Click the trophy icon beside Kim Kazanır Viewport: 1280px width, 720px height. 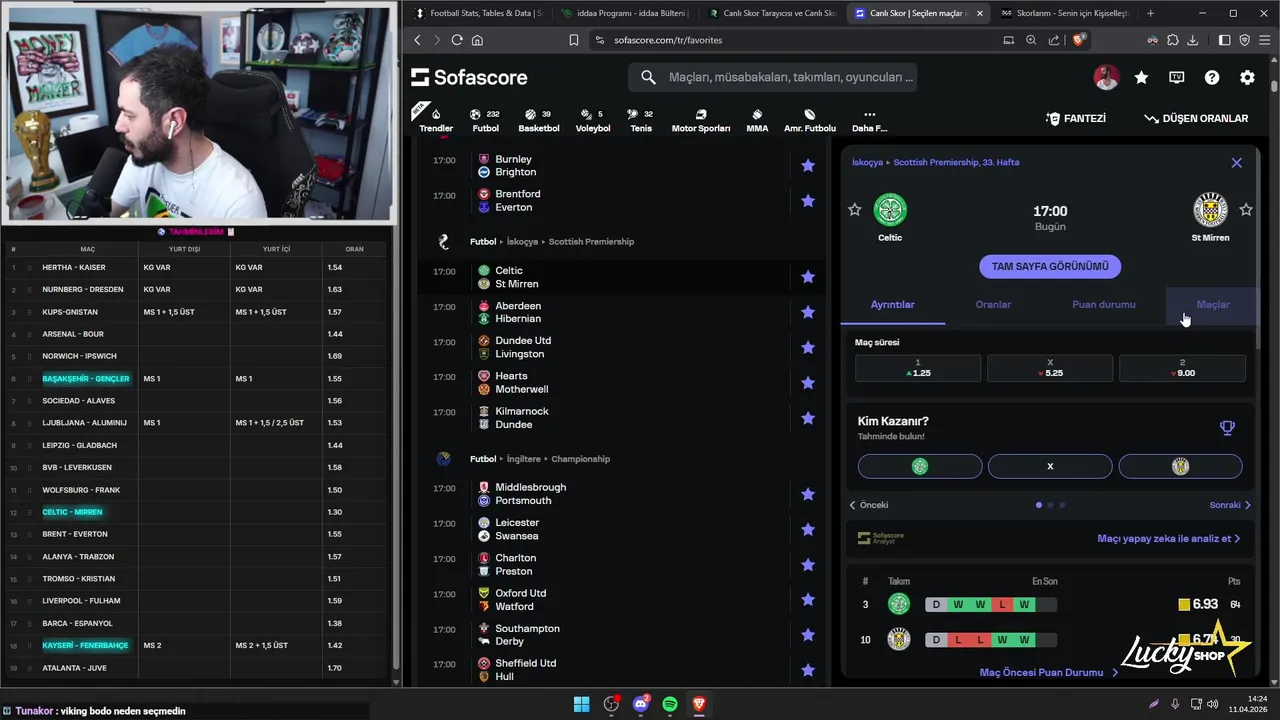point(1227,428)
